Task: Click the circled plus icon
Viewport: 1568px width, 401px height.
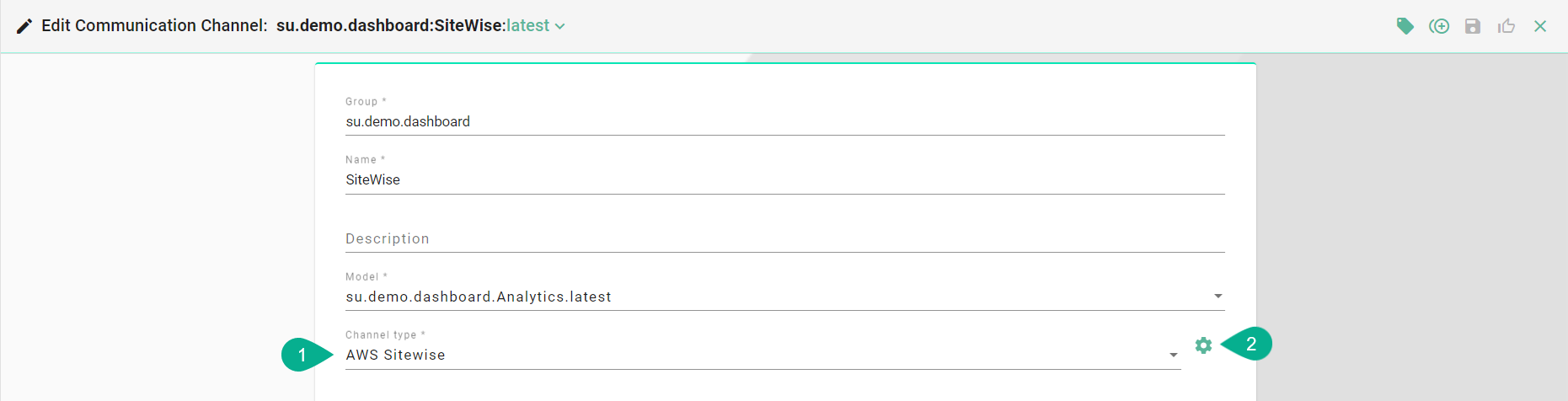Action: (1439, 26)
